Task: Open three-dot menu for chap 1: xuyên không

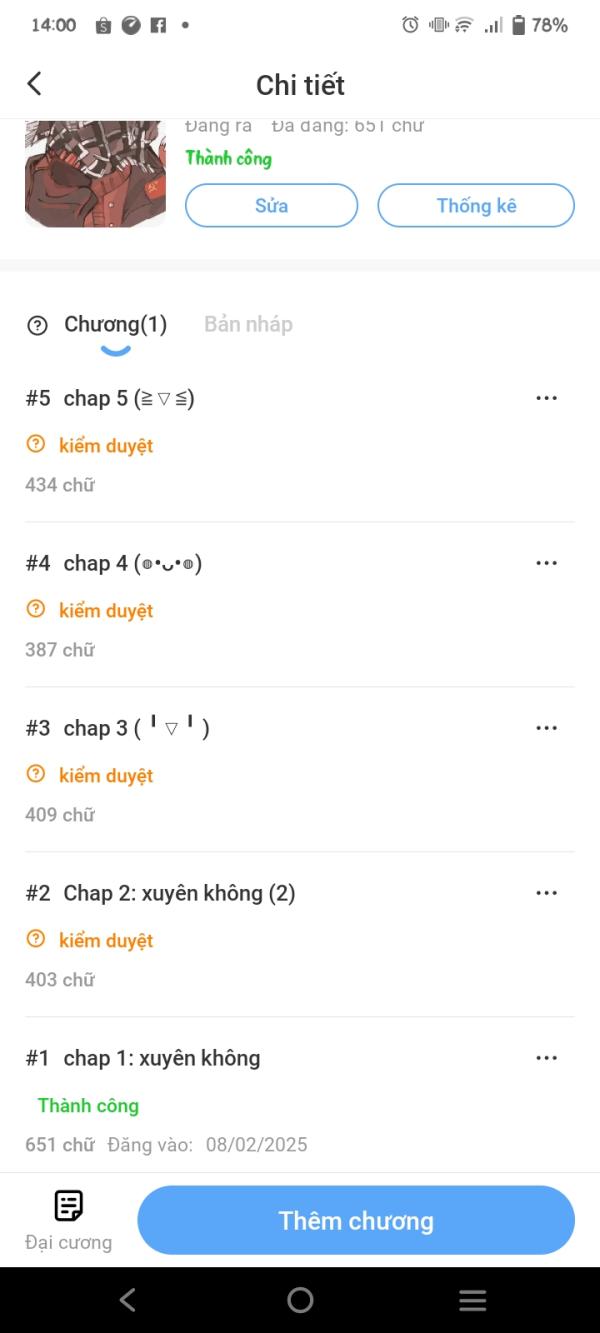Action: pyautogui.click(x=546, y=1058)
